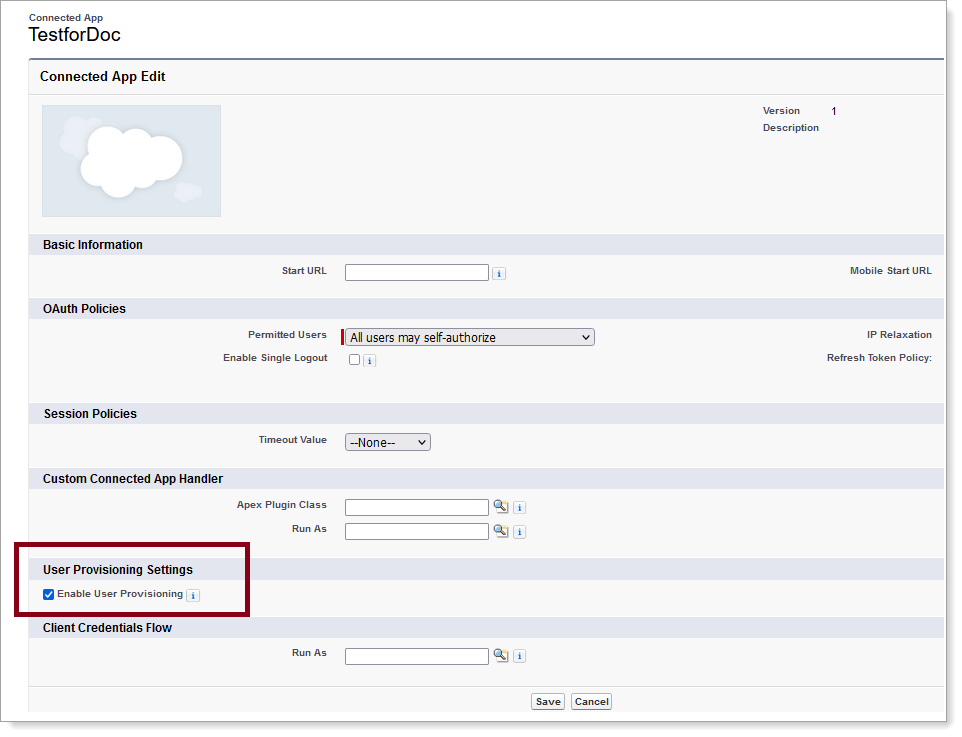Open the Run As lookup under Client Credentials Flow
Image resolution: width=962 pixels, height=737 pixels.
501,656
